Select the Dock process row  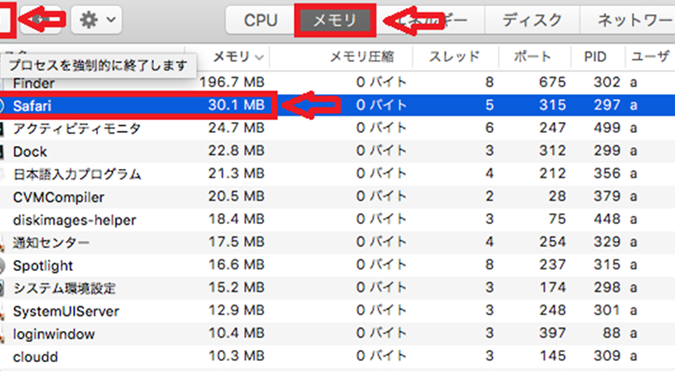(x=338, y=151)
